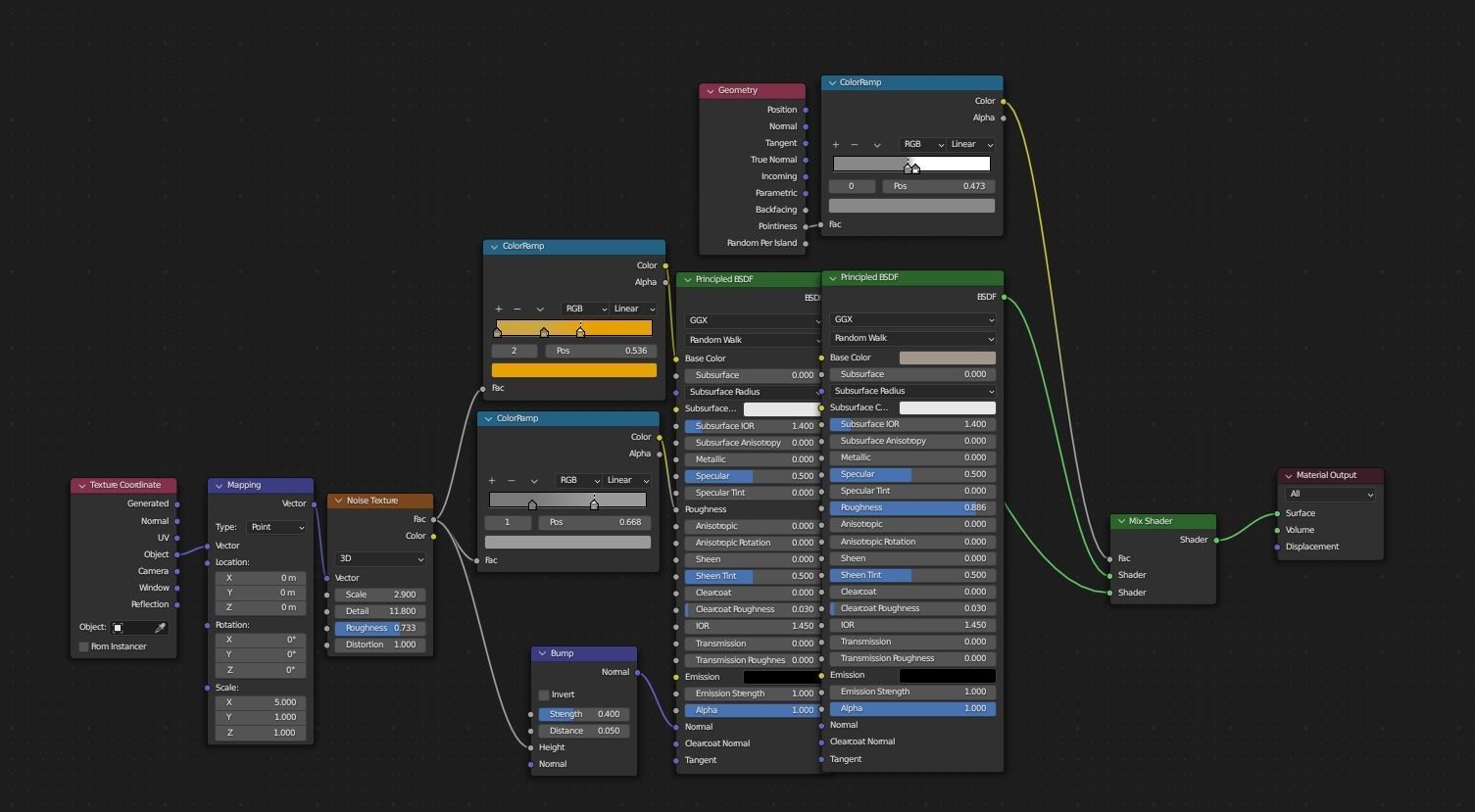This screenshot has height=812, width=1475.
Task: Click the stop index field showing 2
Action: click(x=514, y=351)
